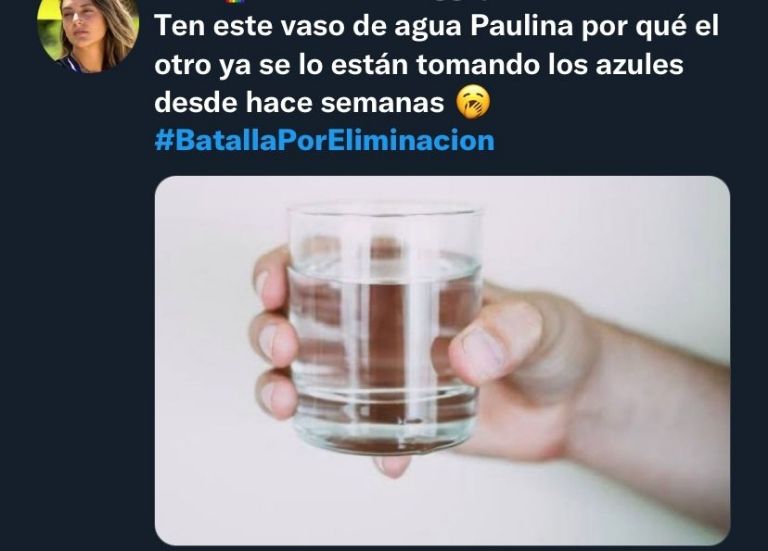Click the second line starting 'otro ya se'

419,64
